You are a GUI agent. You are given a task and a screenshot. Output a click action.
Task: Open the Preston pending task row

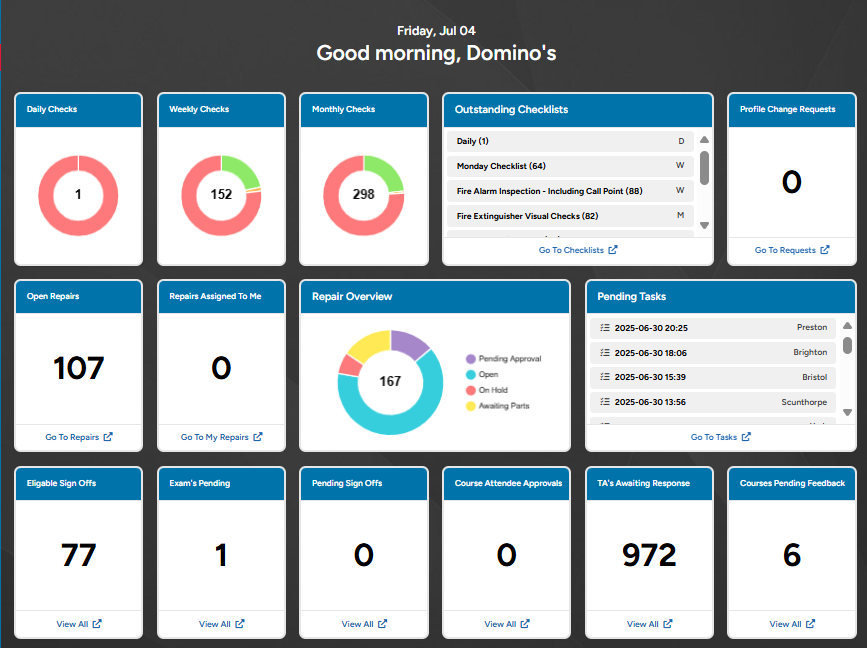coord(713,328)
